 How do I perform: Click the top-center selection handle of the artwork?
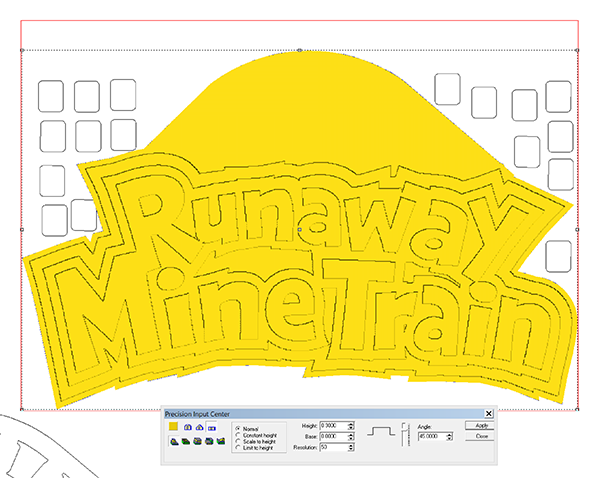pyautogui.click(x=300, y=50)
